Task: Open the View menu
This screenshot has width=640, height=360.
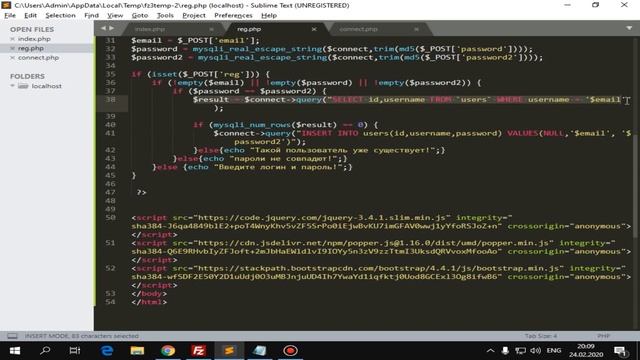Action: (115, 16)
